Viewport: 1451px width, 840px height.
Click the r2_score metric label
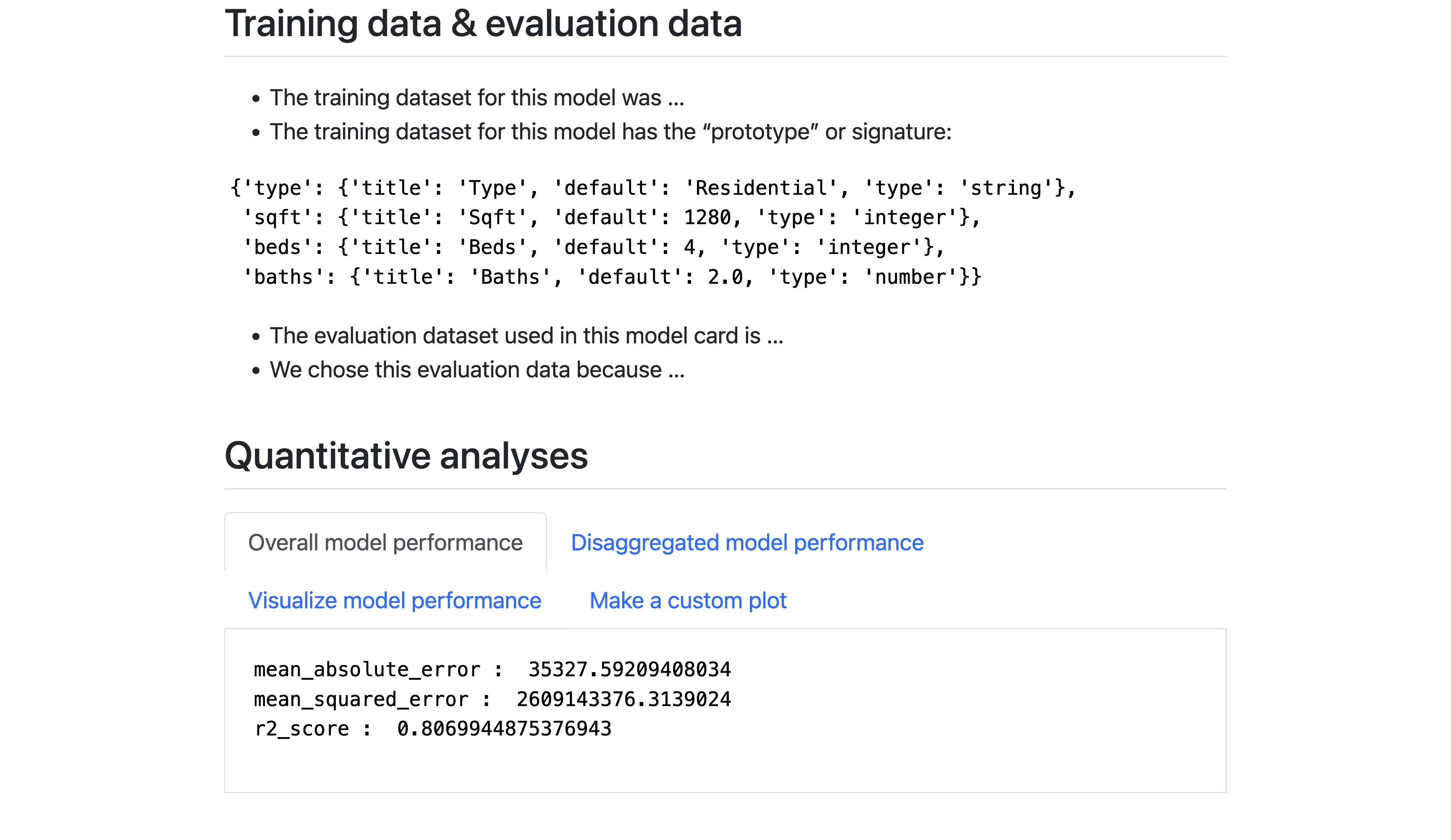(302, 729)
